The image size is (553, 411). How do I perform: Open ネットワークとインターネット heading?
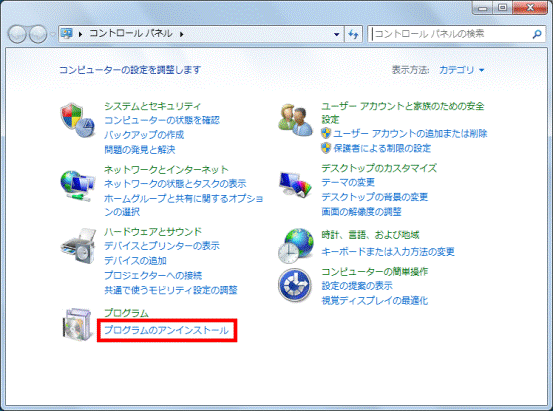(166, 170)
